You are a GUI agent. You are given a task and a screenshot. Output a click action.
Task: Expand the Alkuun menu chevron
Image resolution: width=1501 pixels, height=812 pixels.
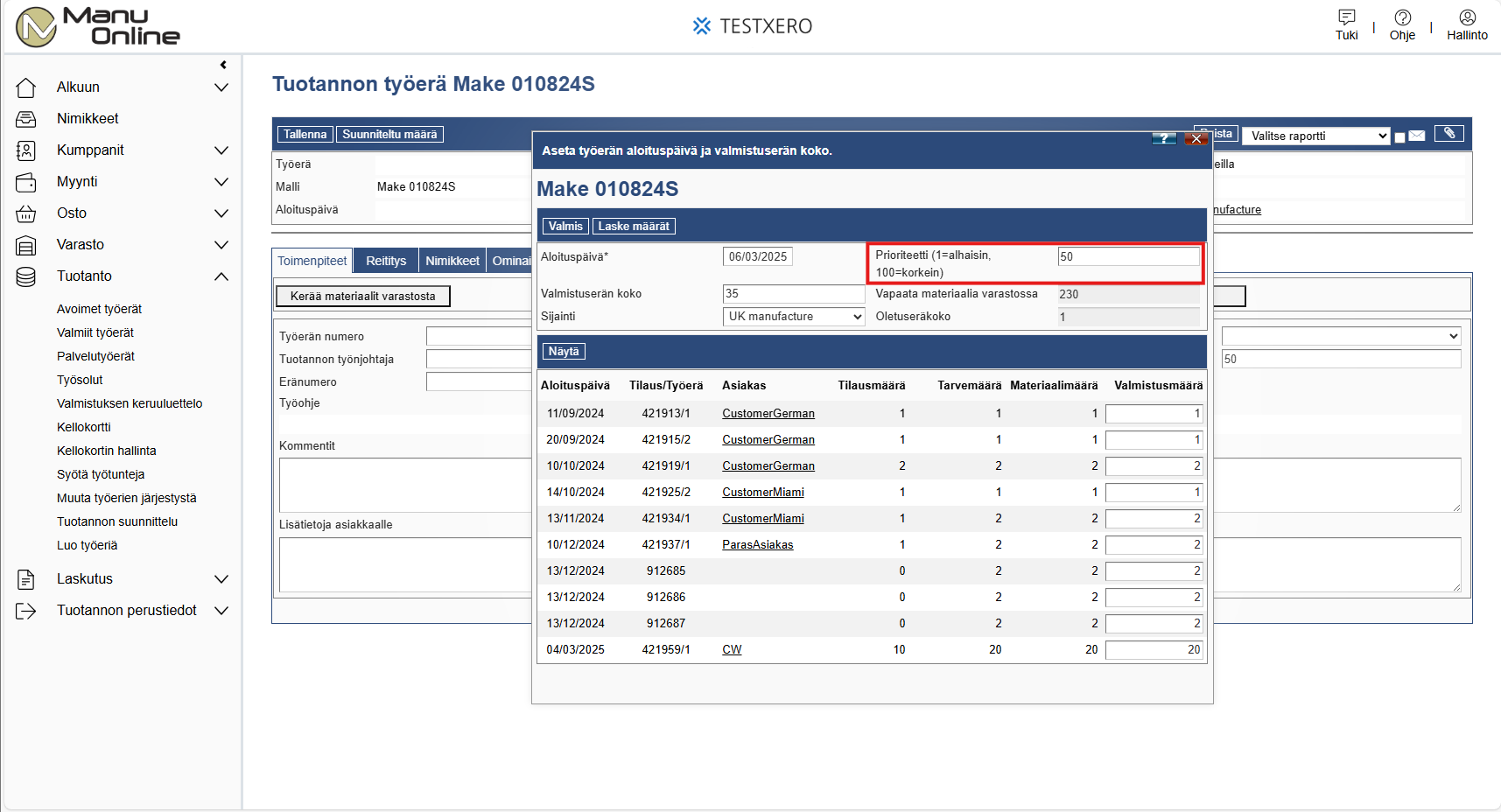tap(221, 87)
